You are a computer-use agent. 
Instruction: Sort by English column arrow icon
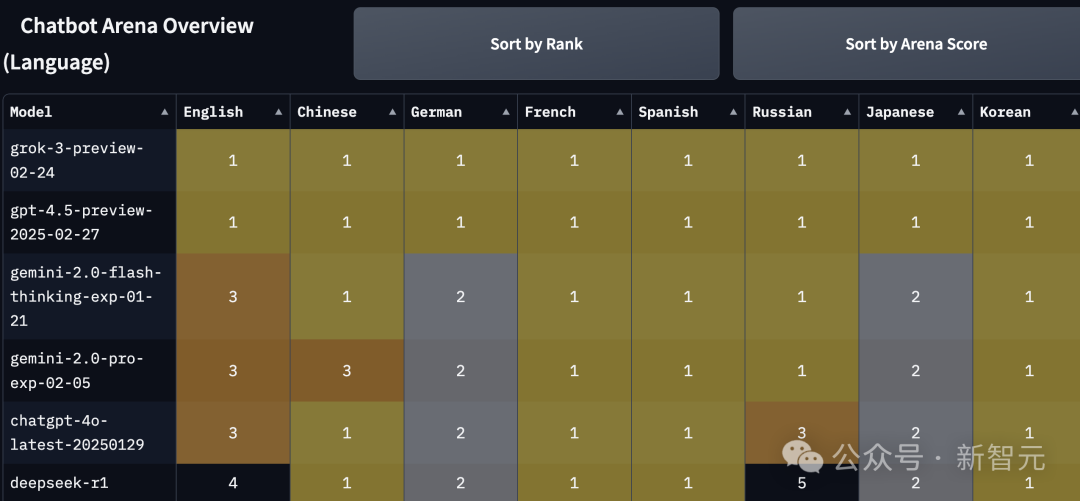click(278, 112)
